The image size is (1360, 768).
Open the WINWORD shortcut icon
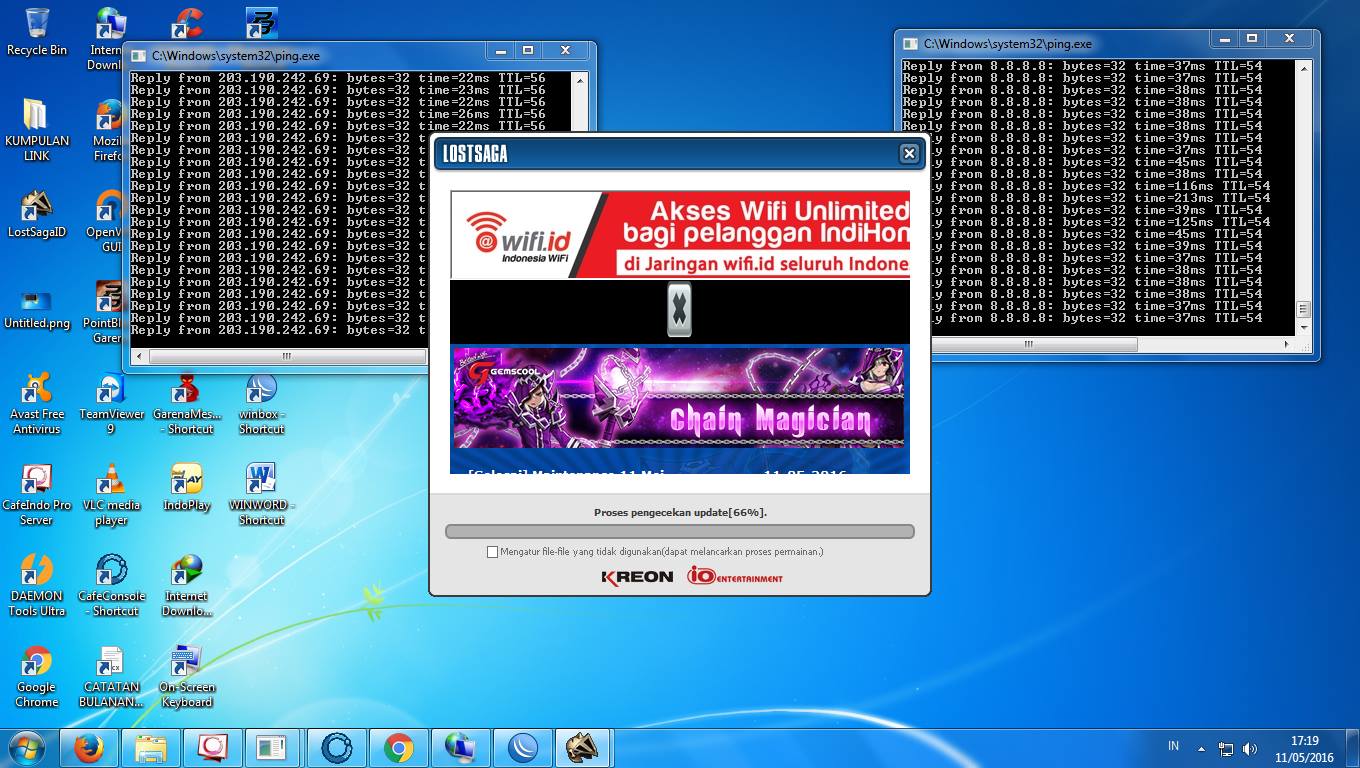click(x=261, y=495)
